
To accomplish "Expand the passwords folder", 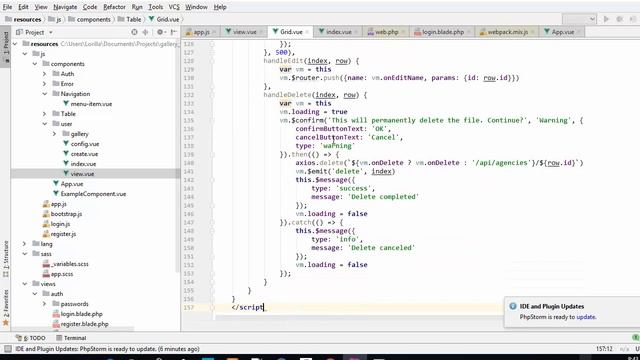I will 44,304.
